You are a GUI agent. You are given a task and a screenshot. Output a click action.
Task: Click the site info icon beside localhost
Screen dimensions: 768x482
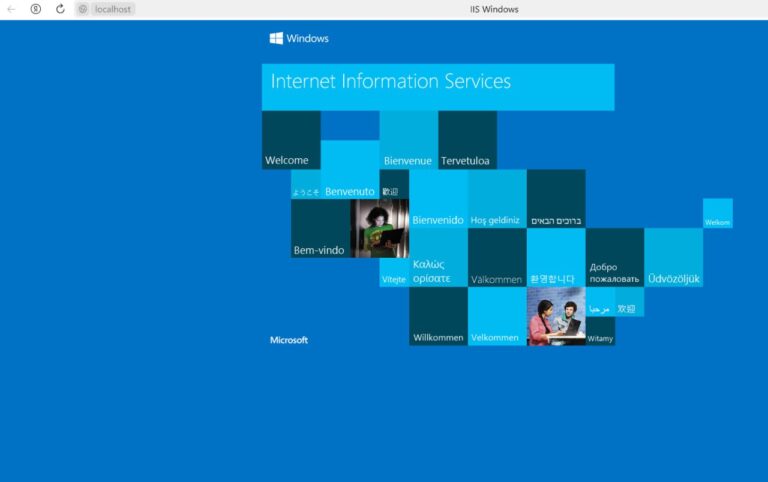point(83,9)
